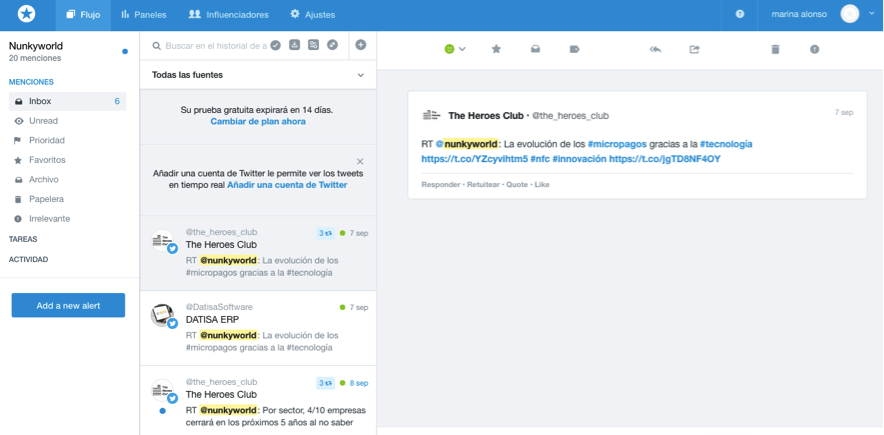Screen dimensions: 884x435
Task: Click Quote under the tweet
Action: (517, 185)
